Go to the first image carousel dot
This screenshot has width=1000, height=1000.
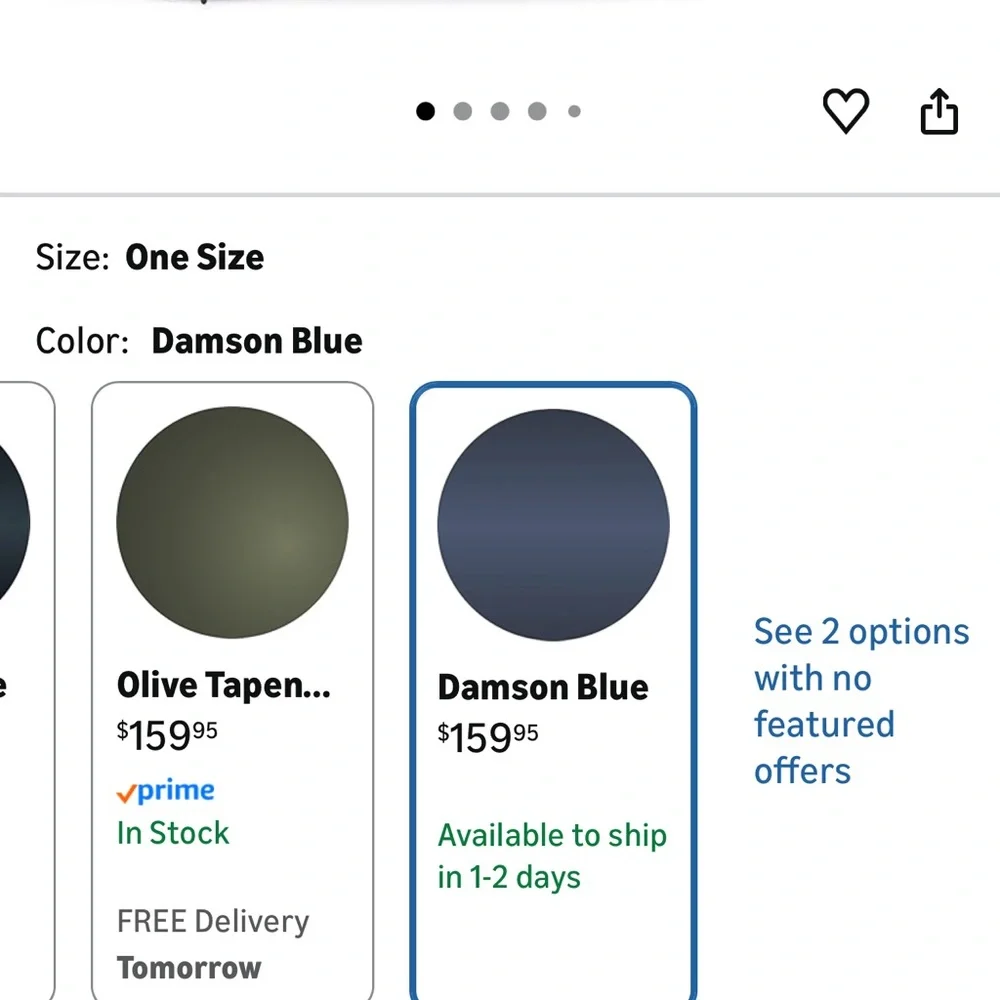pos(425,111)
